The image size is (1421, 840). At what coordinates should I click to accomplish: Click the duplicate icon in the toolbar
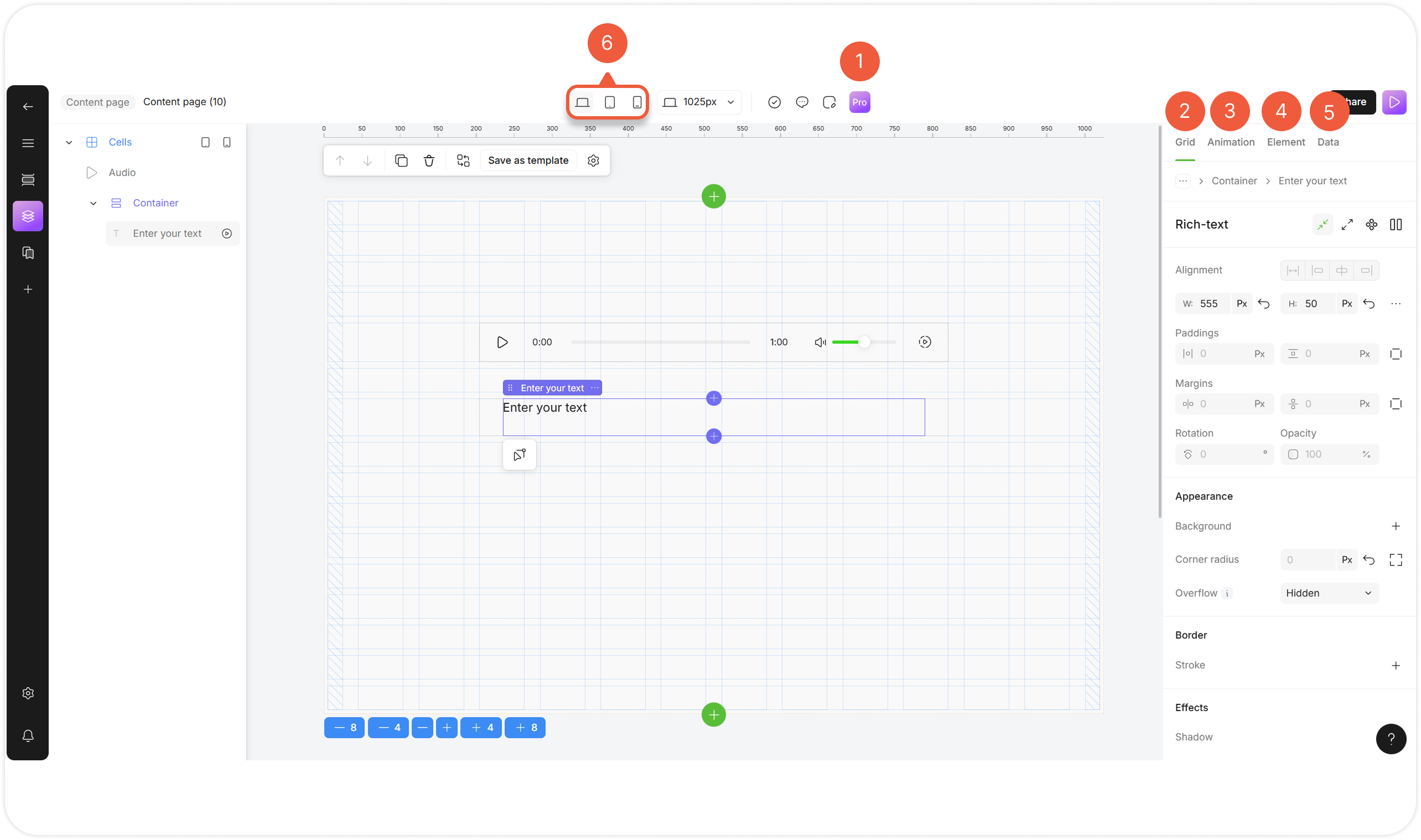(x=401, y=161)
